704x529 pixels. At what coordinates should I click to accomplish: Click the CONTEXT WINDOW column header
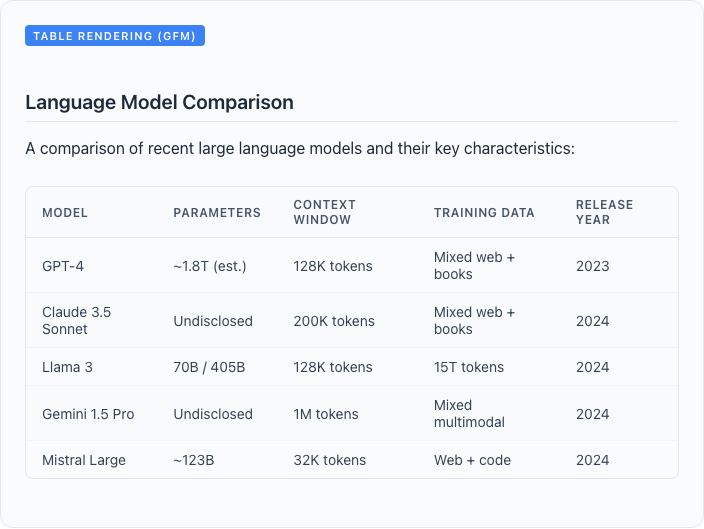(325, 212)
